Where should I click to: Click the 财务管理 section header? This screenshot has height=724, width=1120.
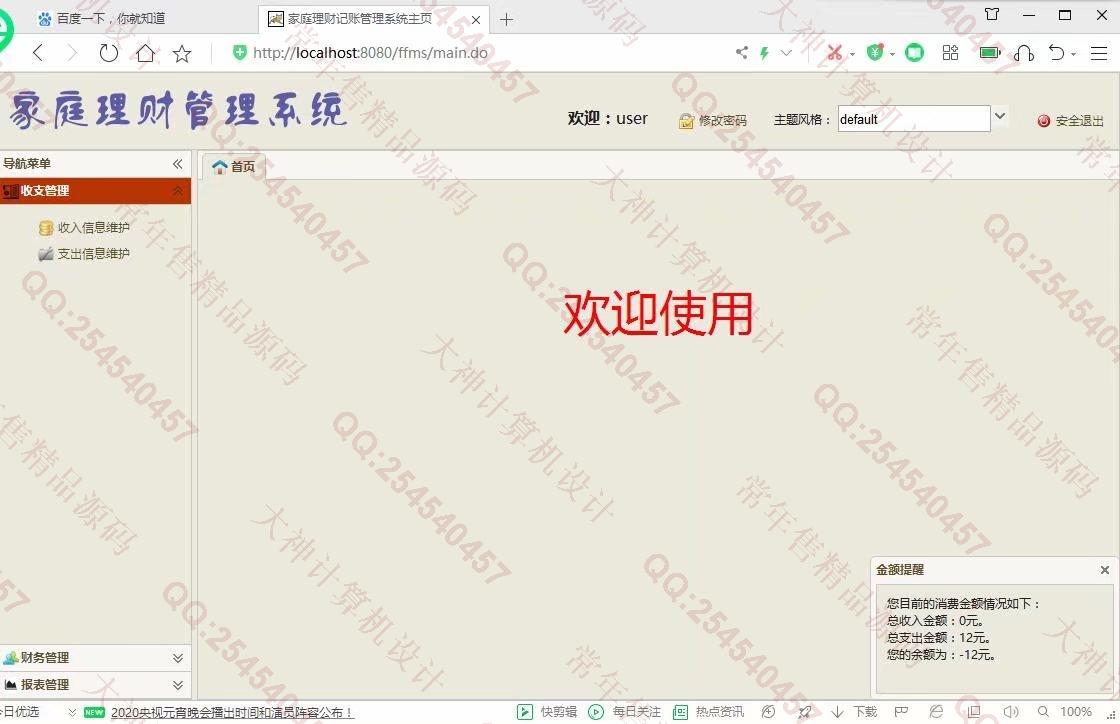(95, 658)
